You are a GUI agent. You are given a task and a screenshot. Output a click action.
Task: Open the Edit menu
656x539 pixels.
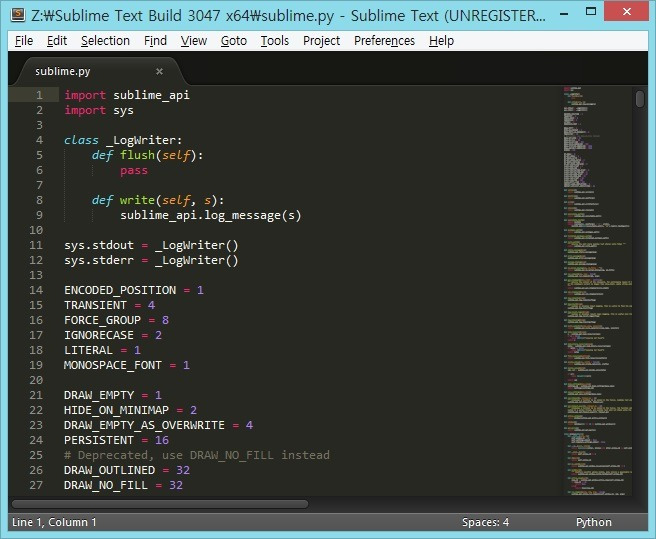[57, 41]
